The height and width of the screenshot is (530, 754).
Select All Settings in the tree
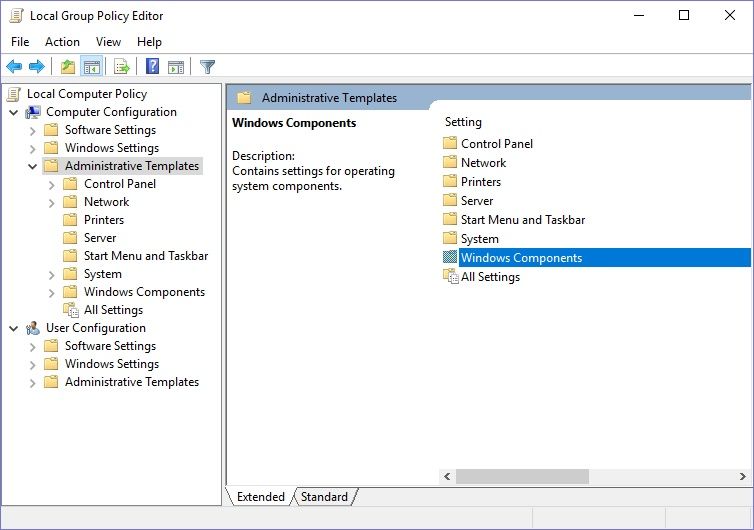pos(113,310)
